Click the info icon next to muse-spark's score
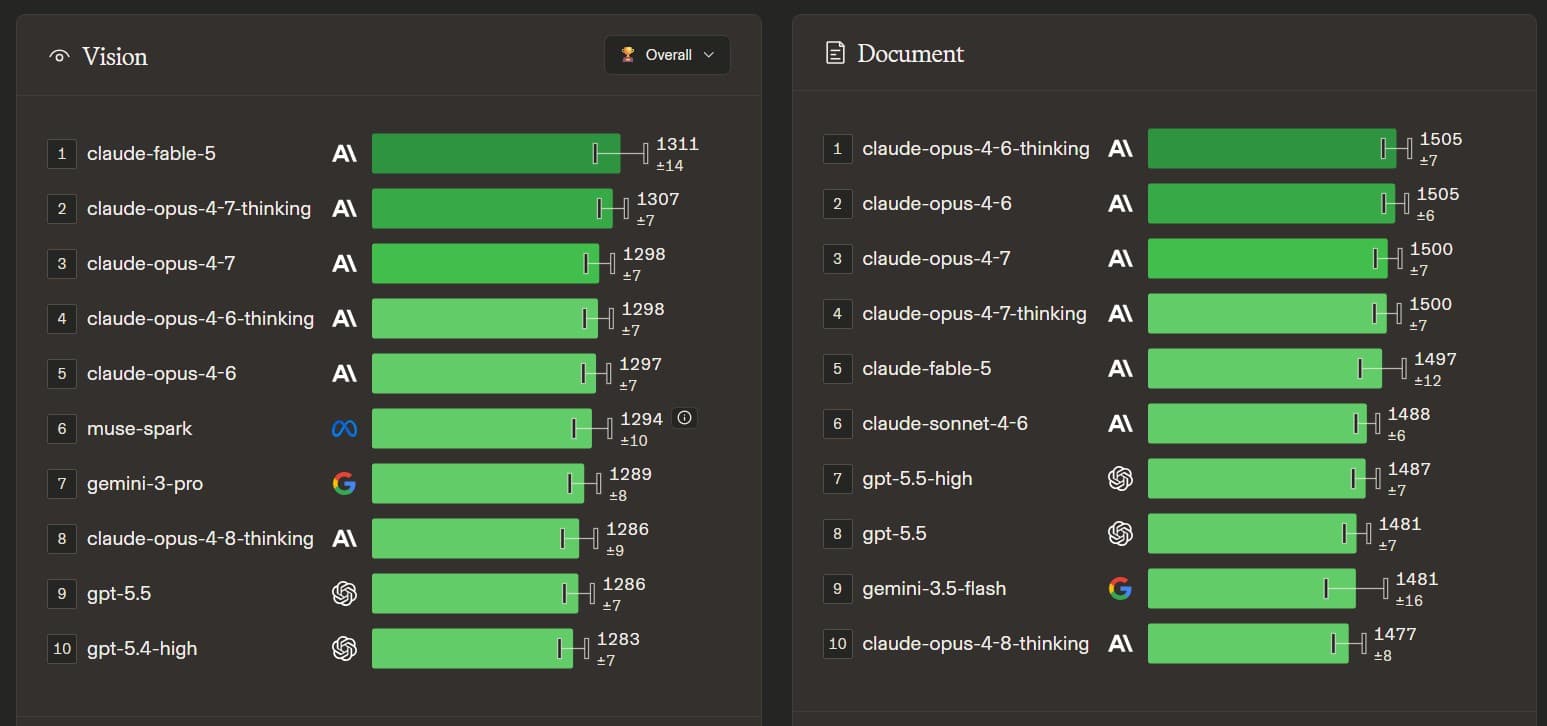Screen dimensions: 1547x726 click(684, 418)
